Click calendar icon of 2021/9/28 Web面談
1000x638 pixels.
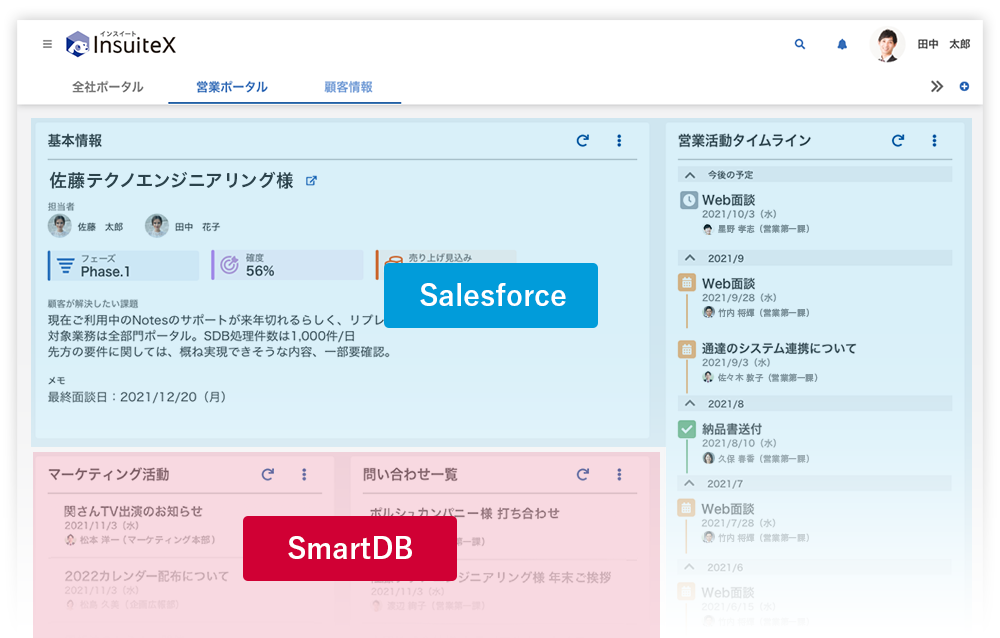pyautogui.click(x=687, y=283)
